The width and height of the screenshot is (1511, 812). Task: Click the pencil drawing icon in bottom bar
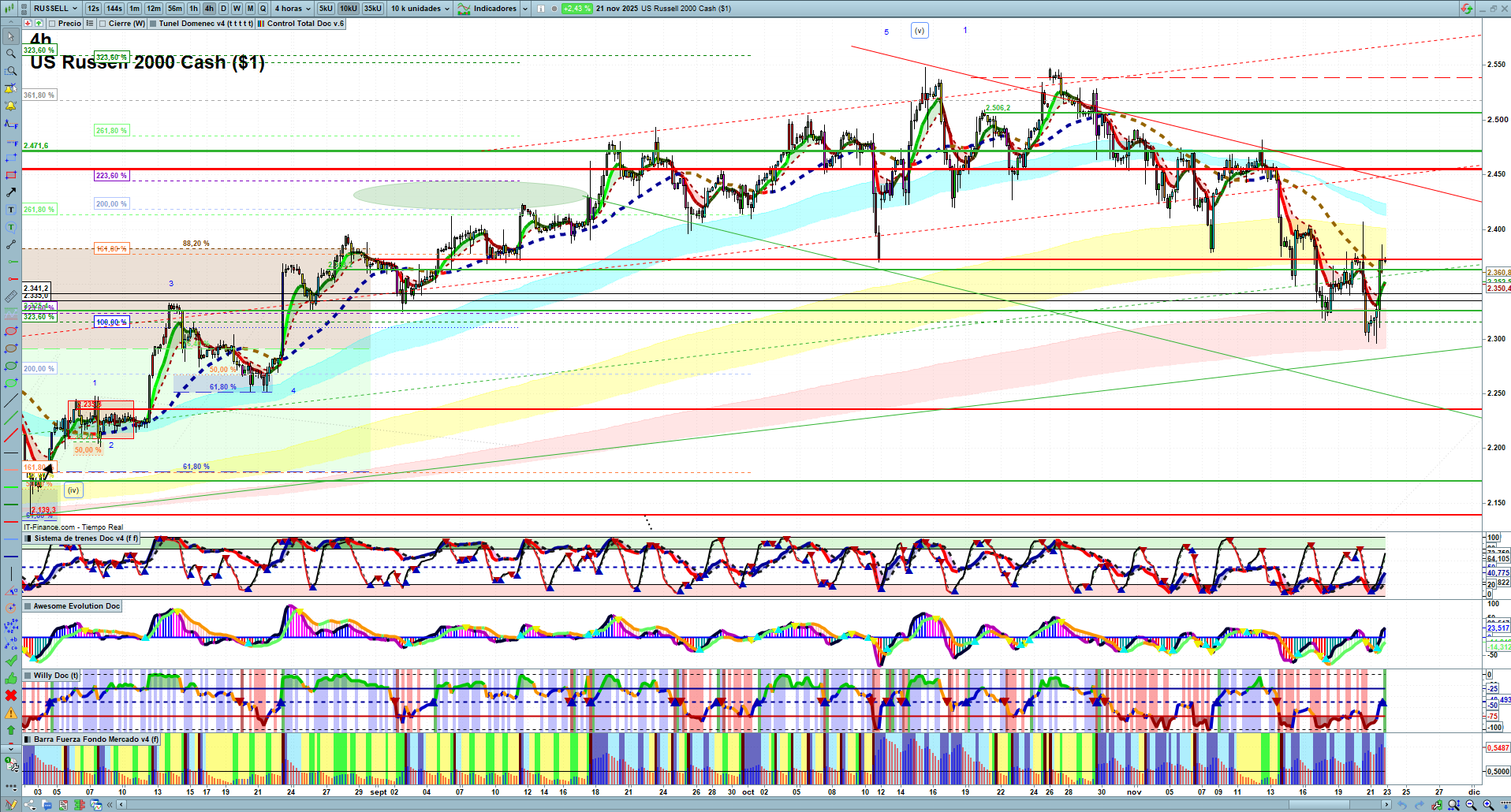pos(12,805)
